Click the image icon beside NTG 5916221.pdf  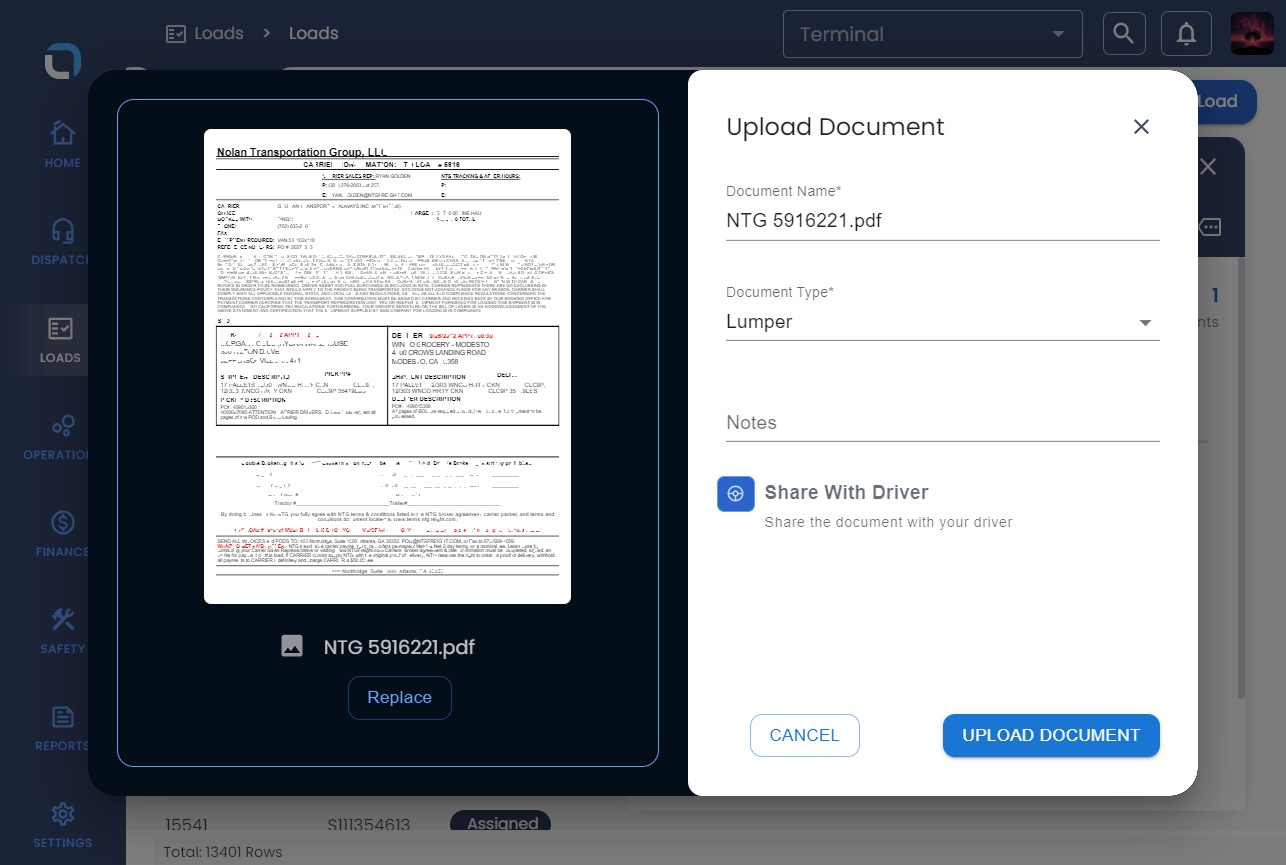292,646
